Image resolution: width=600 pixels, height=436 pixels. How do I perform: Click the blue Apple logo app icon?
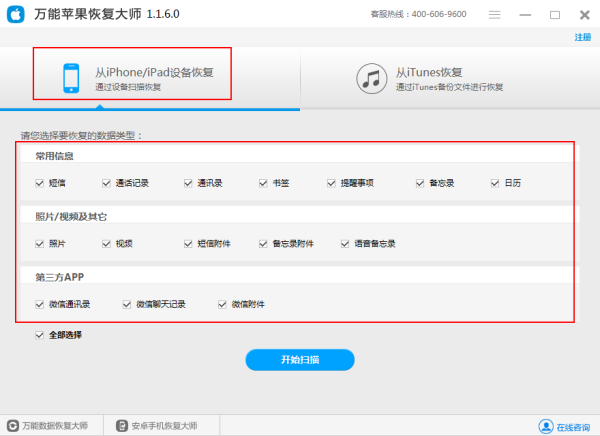[16, 15]
